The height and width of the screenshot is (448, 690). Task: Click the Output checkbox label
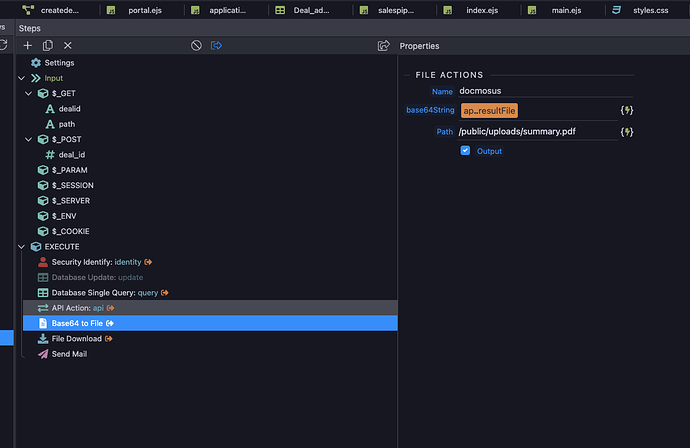pos(489,151)
